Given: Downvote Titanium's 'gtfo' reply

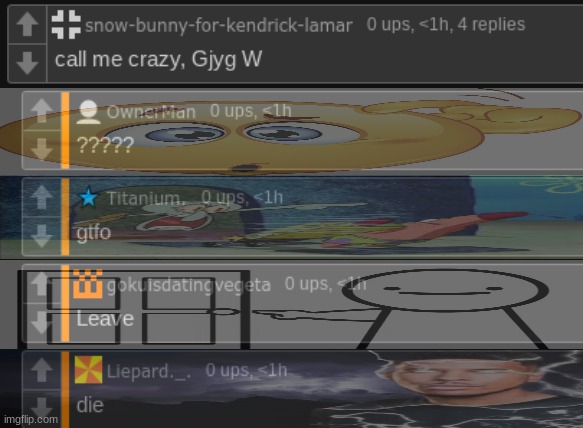Looking at the screenshot, I should (x=41, y=236).
